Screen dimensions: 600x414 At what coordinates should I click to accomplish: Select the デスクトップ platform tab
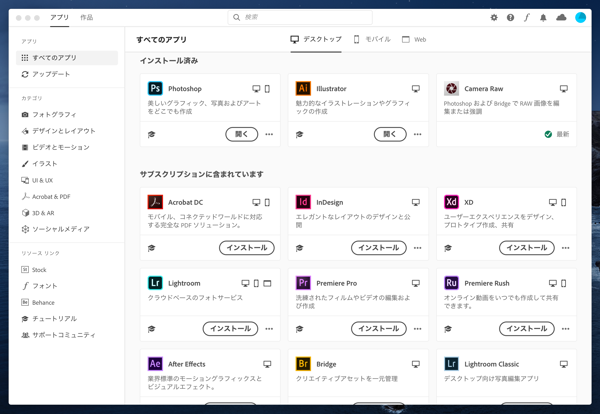click(316, 39)
